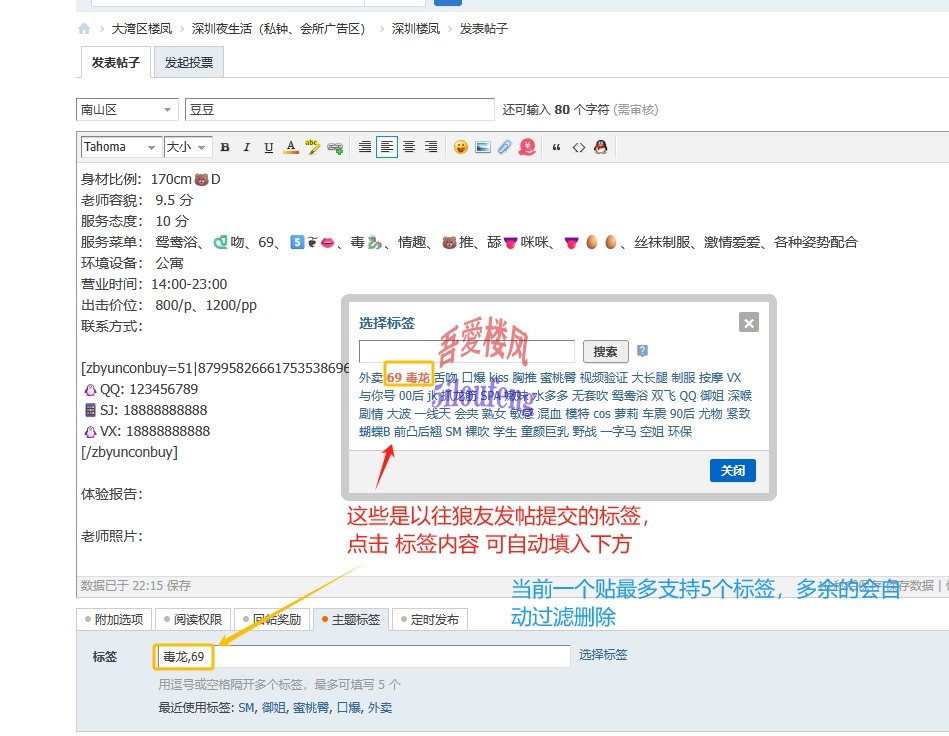Align text to the right
Viewport: 949px width, 736px height.
pyautogui.click(x=431, y=147)
